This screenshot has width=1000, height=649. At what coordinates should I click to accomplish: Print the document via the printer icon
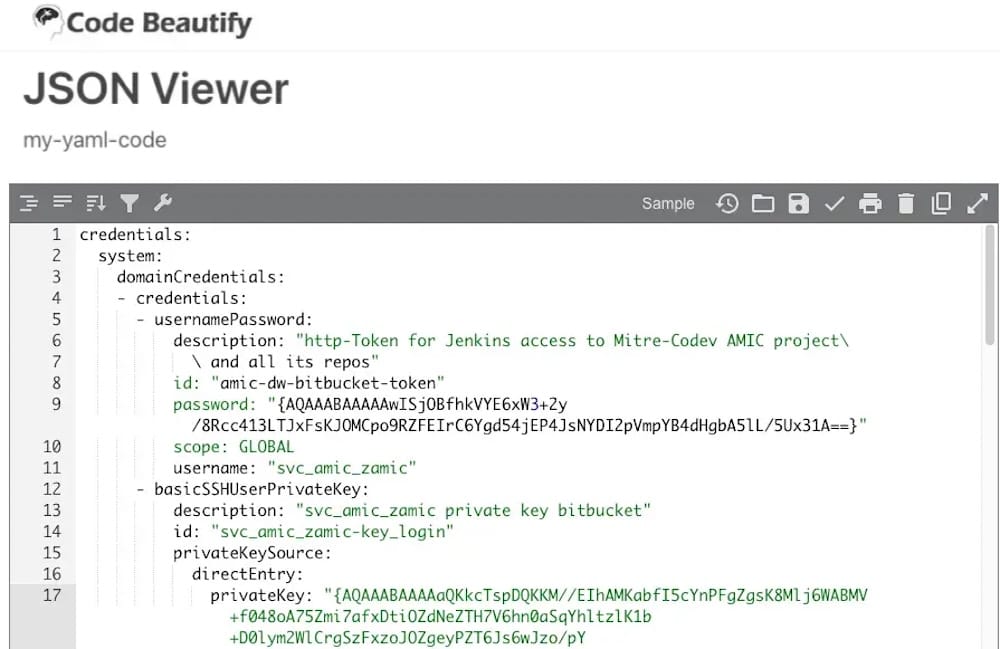pyautogui.click(x=870, y=203)
